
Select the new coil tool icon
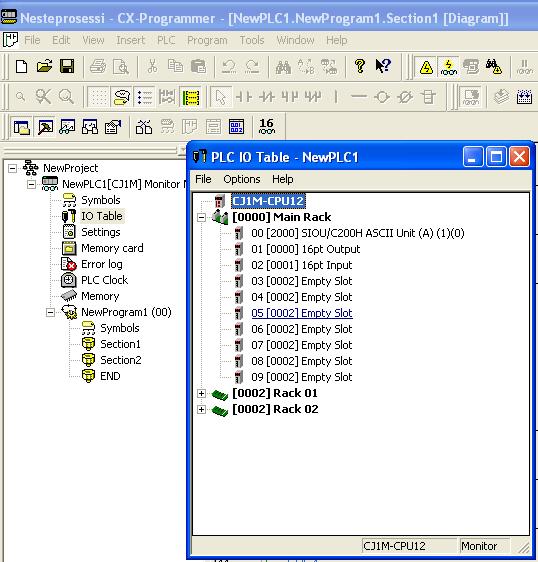[x=382, y=97]
